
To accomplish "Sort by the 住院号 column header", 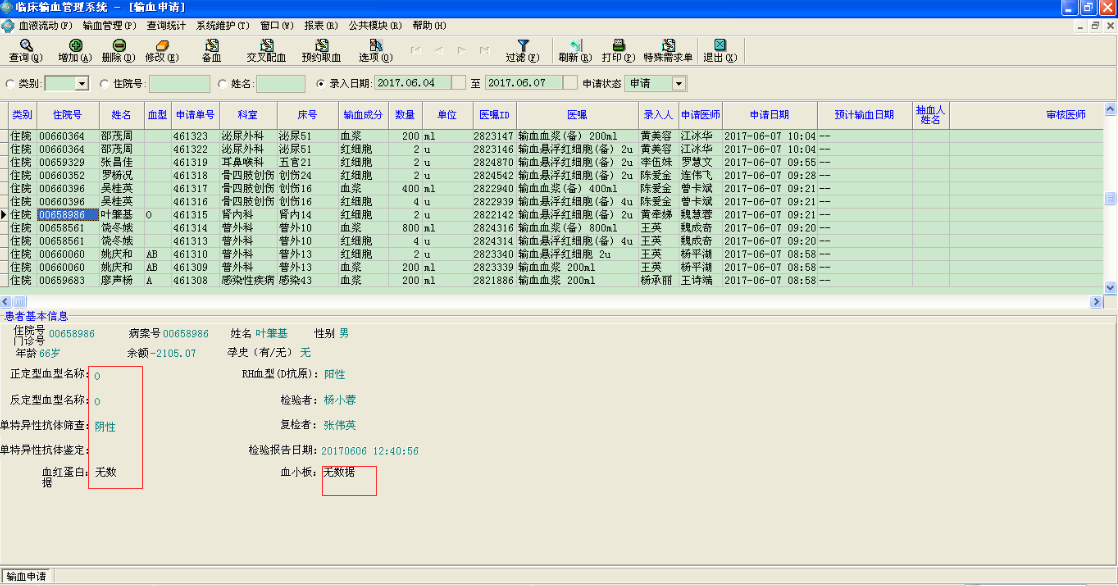I will point(67,115).
